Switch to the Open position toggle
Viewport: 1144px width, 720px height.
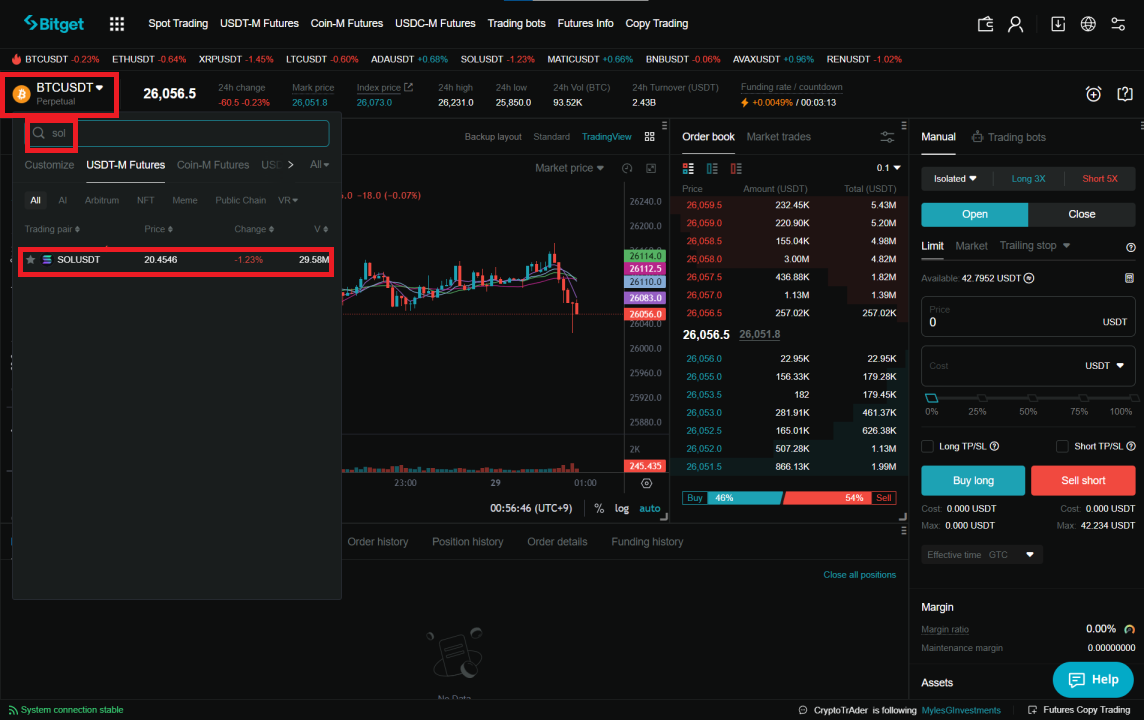pos(974,214)
